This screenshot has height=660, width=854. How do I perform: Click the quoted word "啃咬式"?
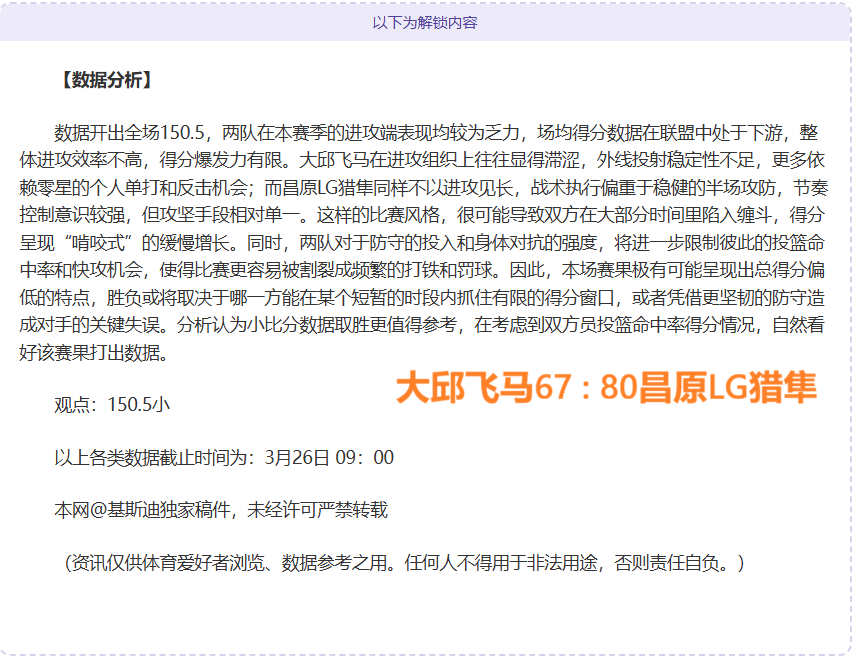coord(111,242)
